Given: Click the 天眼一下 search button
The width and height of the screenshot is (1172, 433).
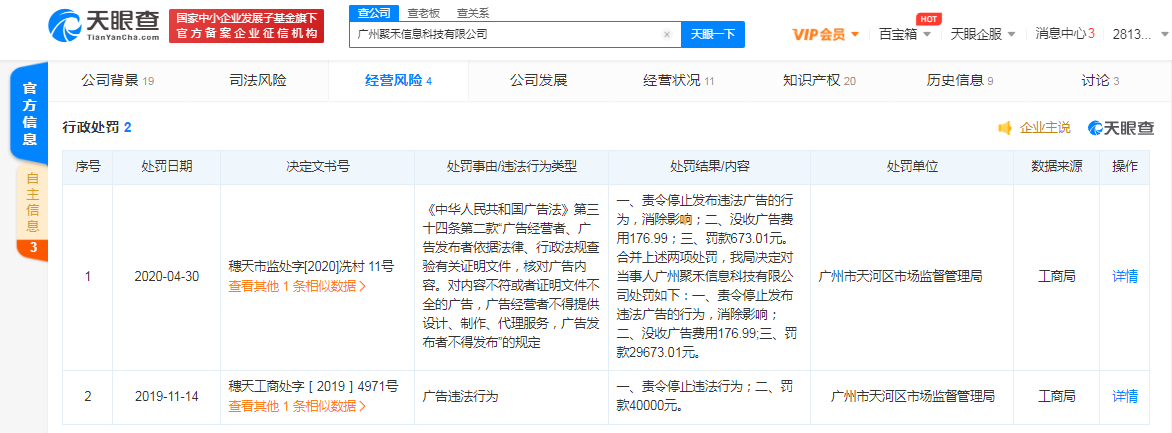Looking at the screenshot, I should (712, 34).
